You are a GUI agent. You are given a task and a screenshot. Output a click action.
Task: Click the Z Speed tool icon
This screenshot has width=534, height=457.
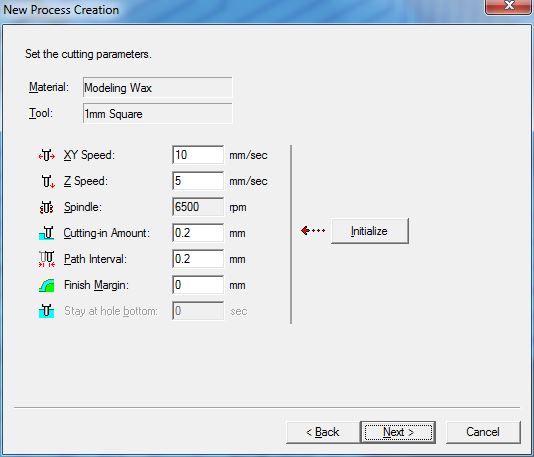(48, 182)
